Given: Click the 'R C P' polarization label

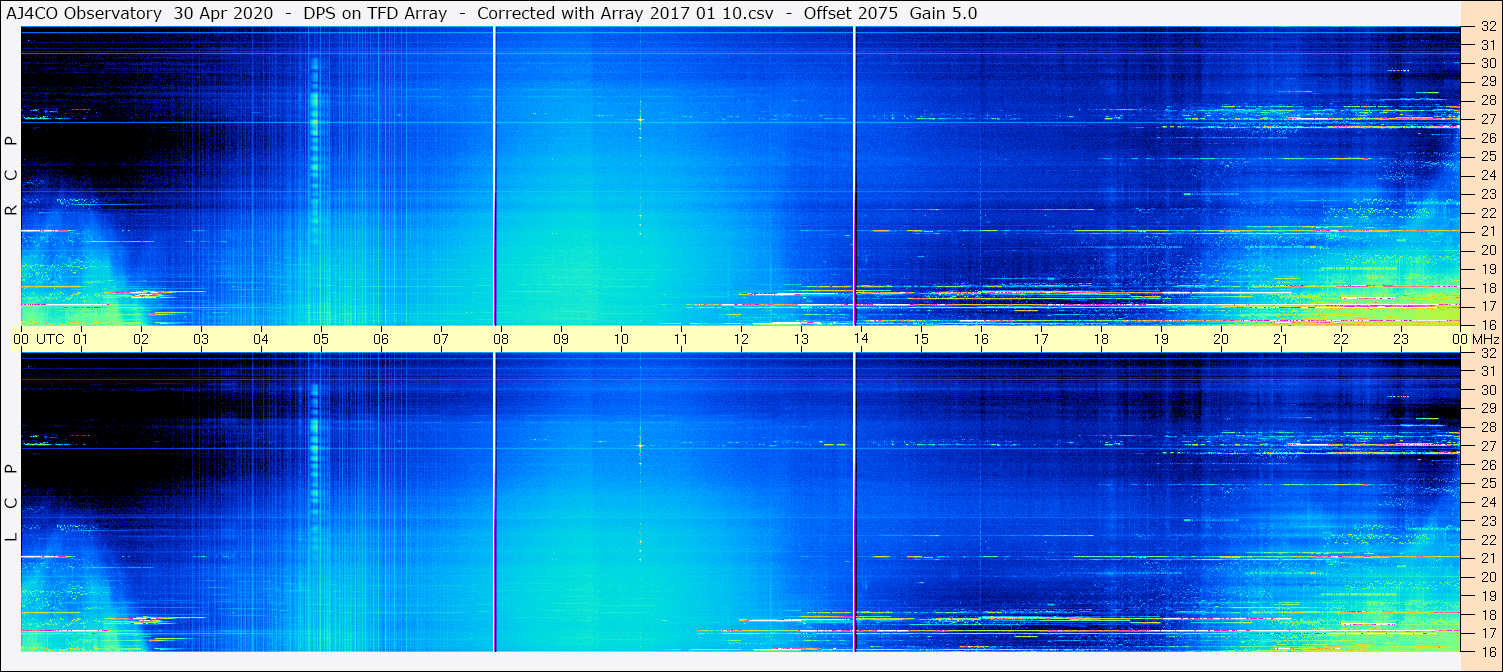Looking at the screenshot, I should (11, 176).
